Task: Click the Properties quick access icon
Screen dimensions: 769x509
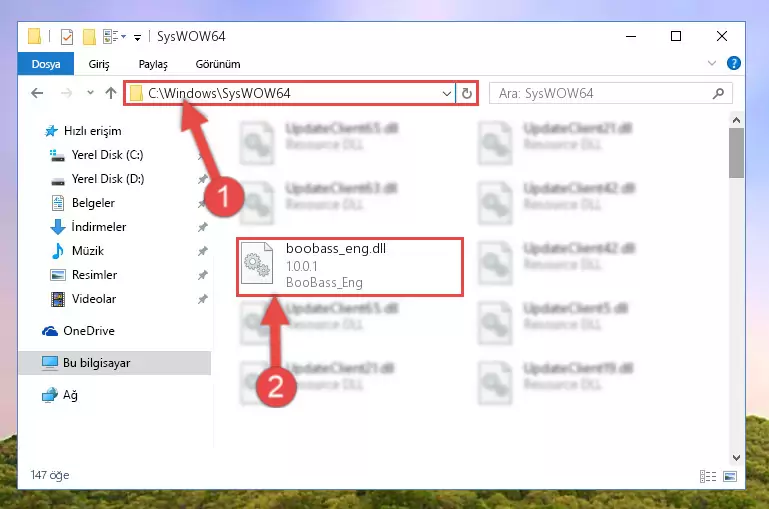Action: click(x=67, y=37)
